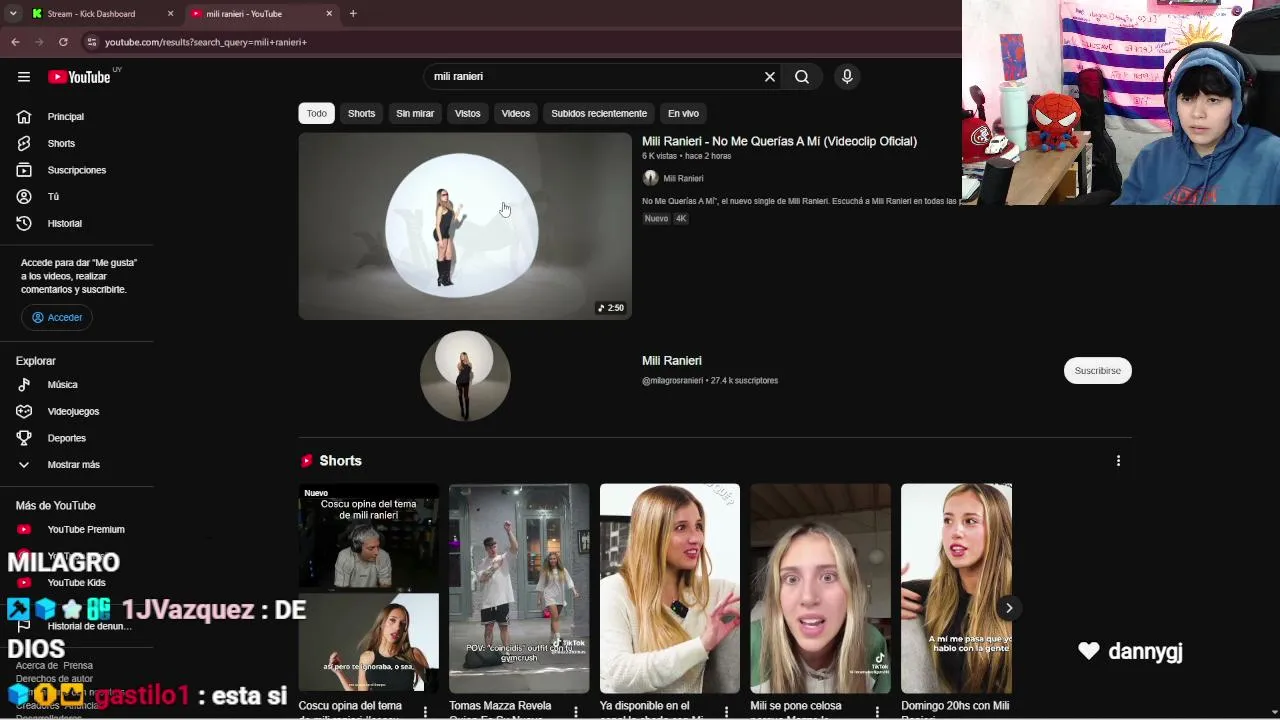Open the Shorts section heading
The height and width of the screenshot is (720, 1280).
[340, 461]
